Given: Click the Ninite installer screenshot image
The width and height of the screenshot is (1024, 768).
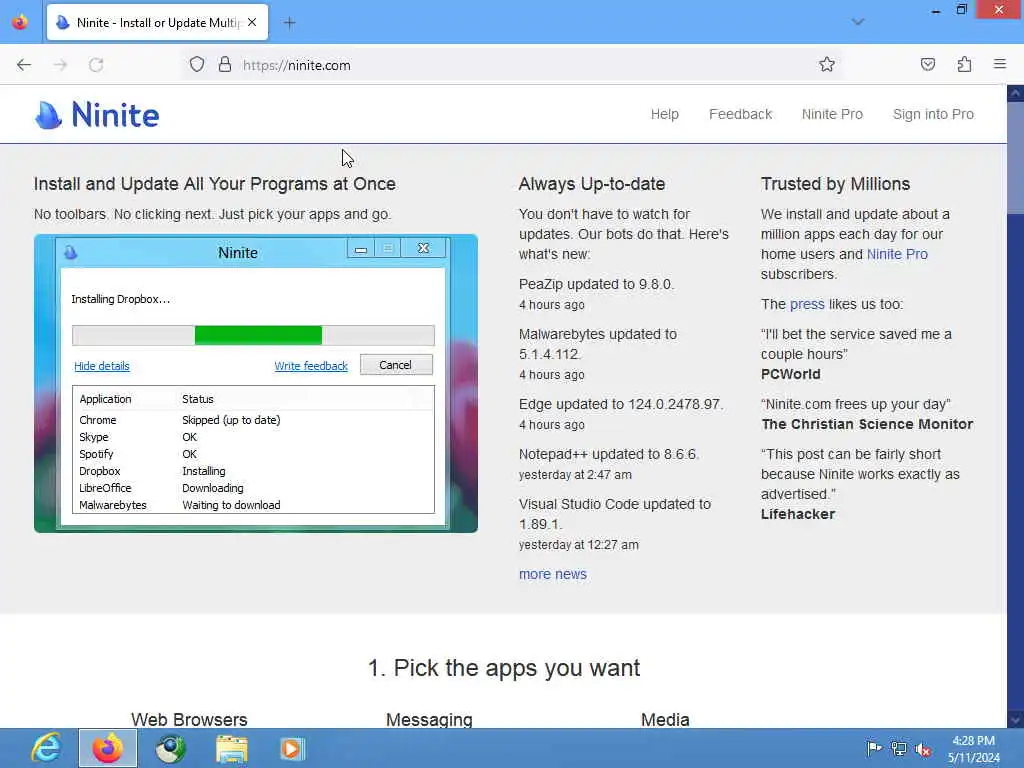Looking at the screenshot, I should [x=255, y=383].
